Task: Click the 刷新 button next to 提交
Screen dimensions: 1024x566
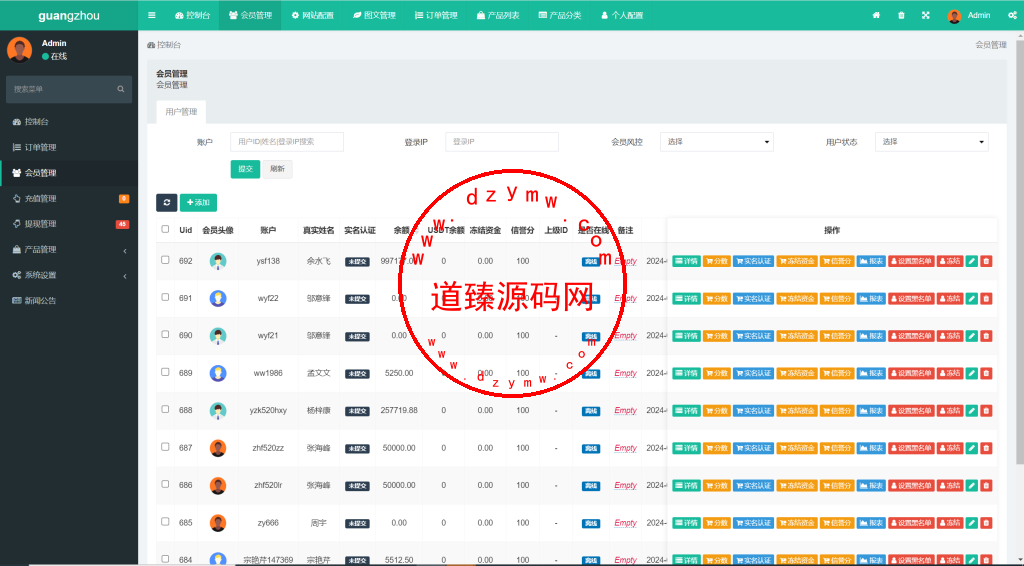Action: [278, 169]
